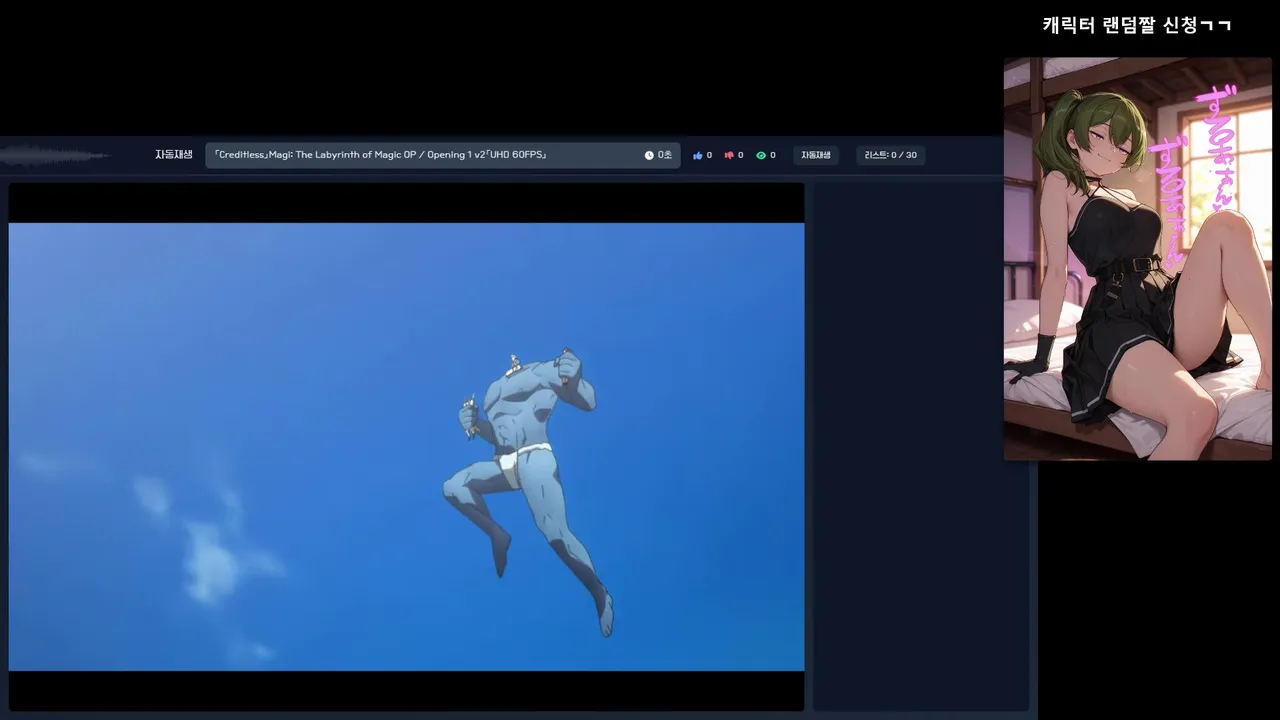1280x720 pixels.
Task: Click the Magi Labyrinth of Magic title field
Action: pos(443,155)
